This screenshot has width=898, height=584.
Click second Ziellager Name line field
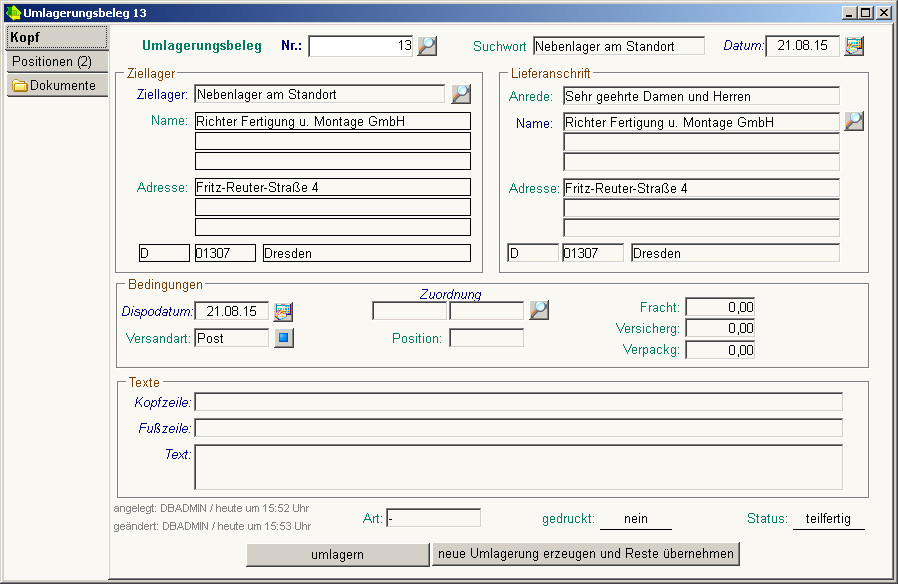333,141
